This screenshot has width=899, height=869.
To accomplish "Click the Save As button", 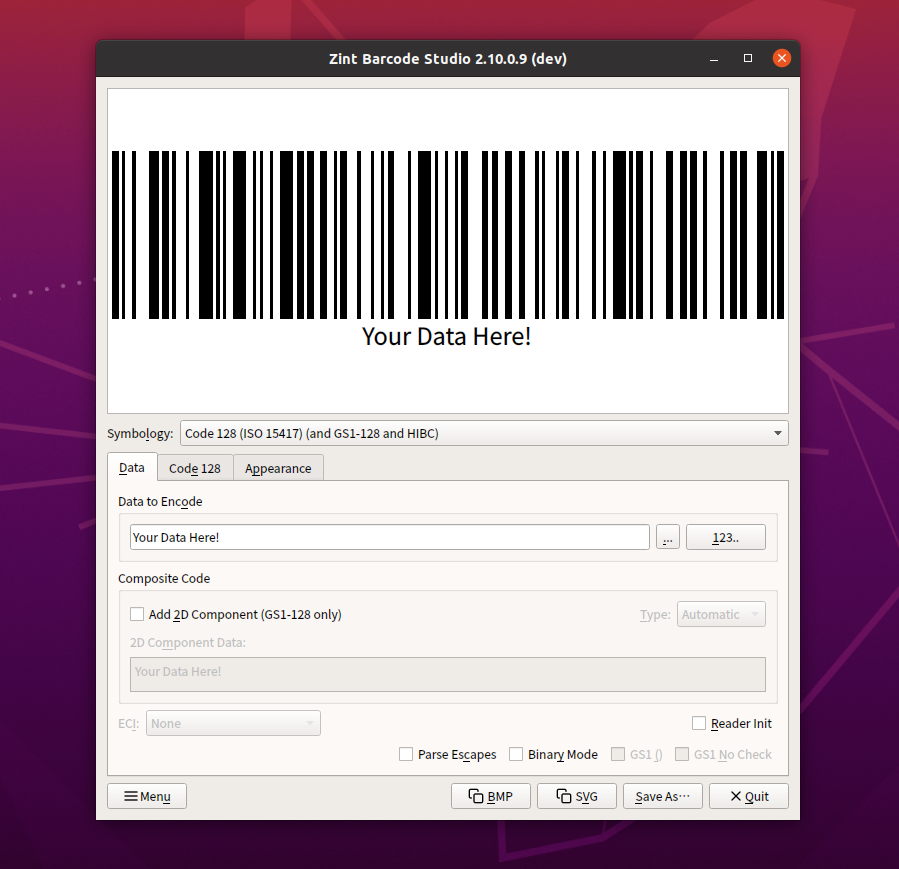I will 662,796.
